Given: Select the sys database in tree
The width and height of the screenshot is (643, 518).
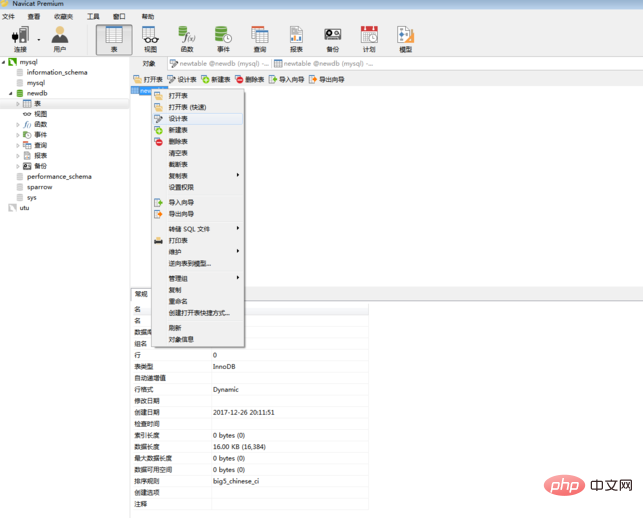Looking at the screenshot, I should click(32, 198).
